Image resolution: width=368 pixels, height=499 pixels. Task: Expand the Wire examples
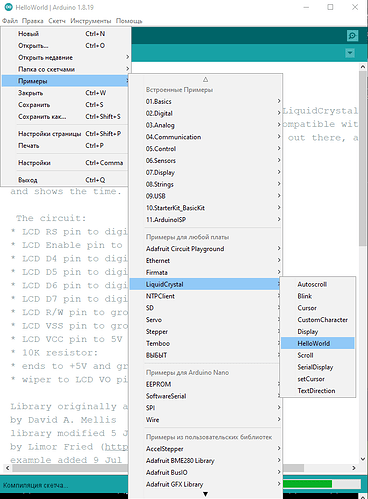[x=206, y=420]
